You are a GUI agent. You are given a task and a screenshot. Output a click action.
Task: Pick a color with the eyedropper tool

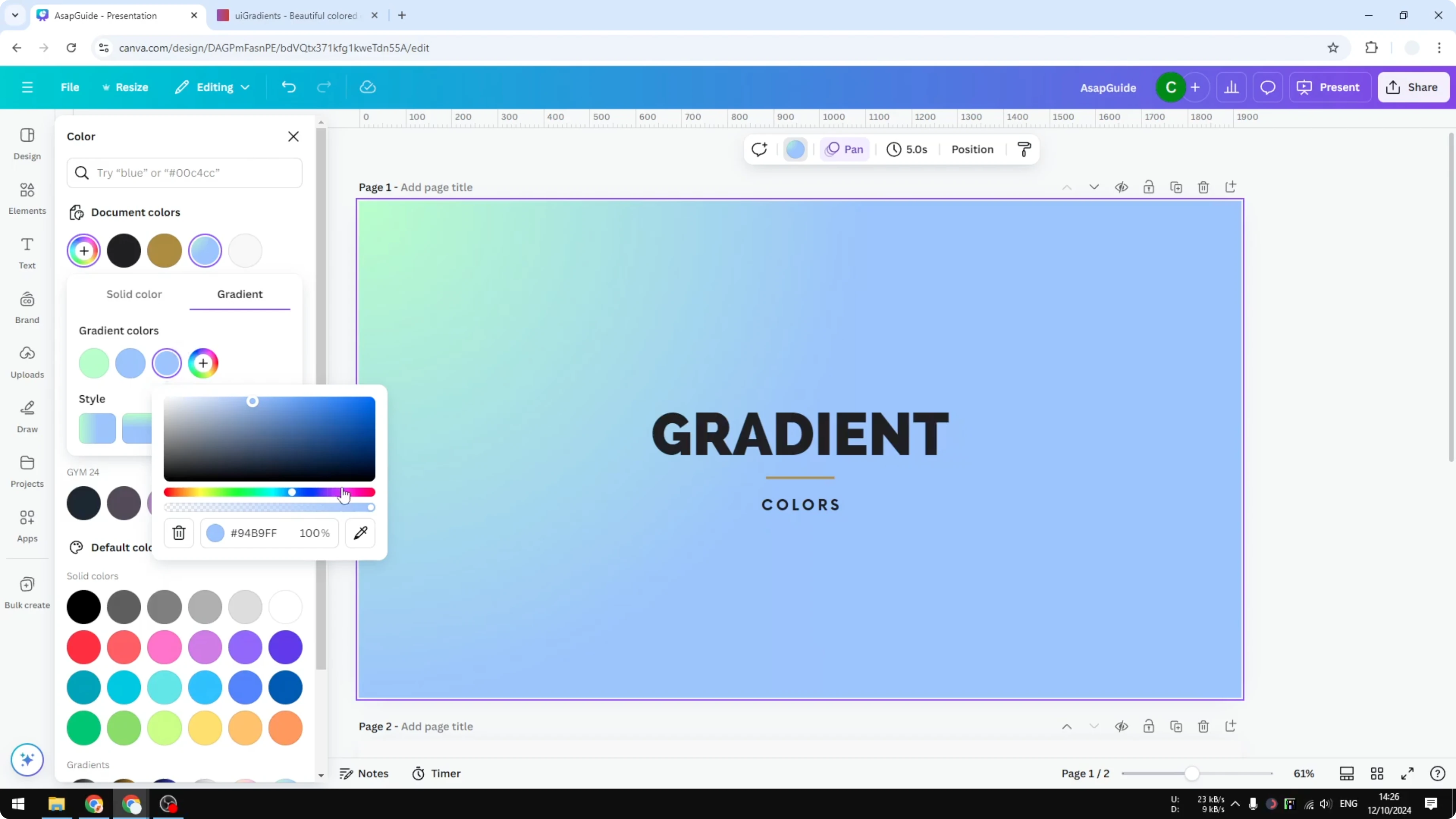tap(360, 533)
